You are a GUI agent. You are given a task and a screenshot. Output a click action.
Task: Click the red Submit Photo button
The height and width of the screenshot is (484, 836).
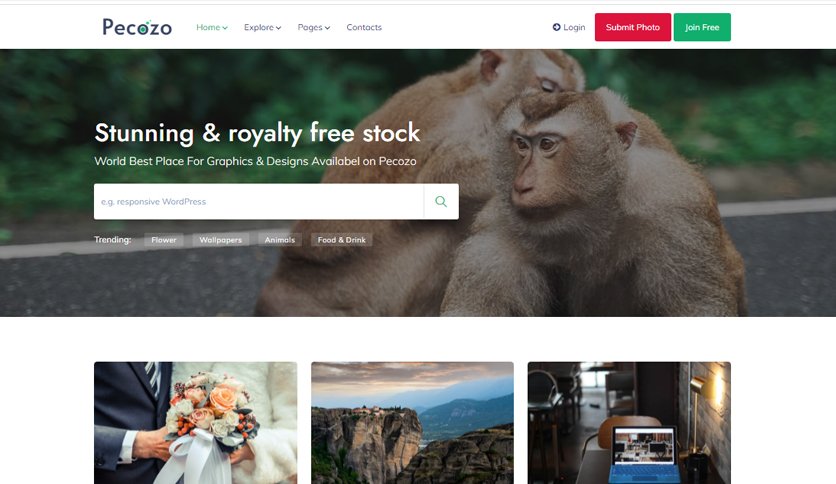pos(633,27)
